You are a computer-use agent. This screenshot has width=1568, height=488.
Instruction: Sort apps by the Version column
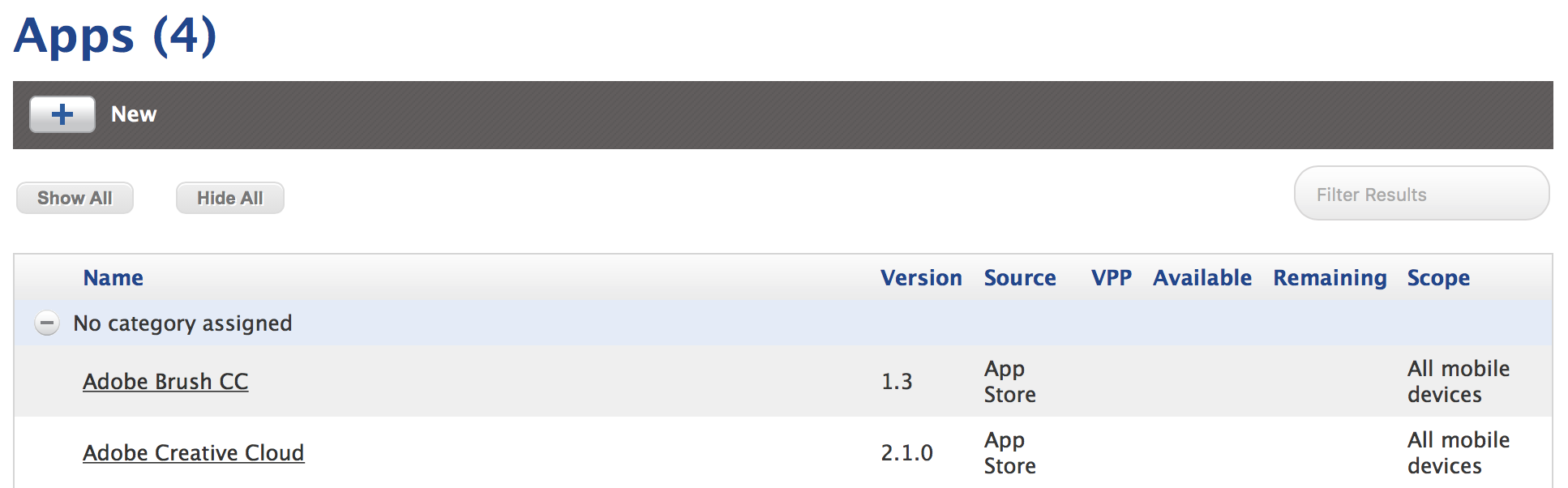tap(921, 277)
